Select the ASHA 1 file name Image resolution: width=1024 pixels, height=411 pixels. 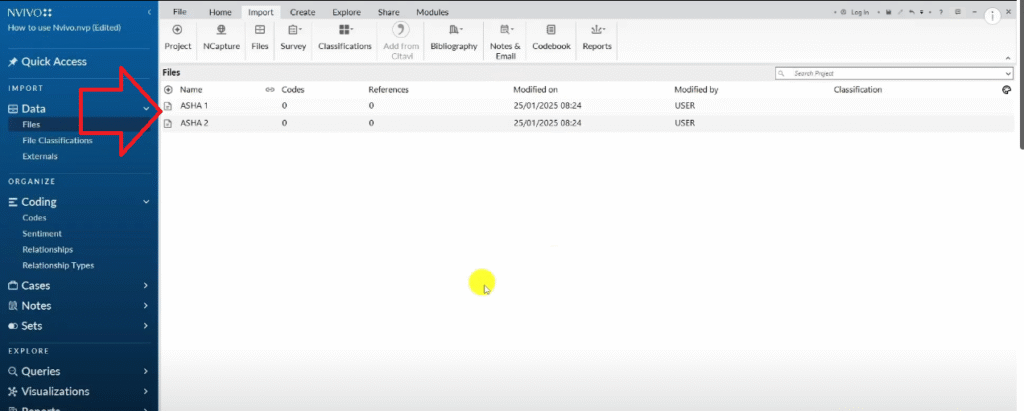pyautogui.click(x=194, y=106)
